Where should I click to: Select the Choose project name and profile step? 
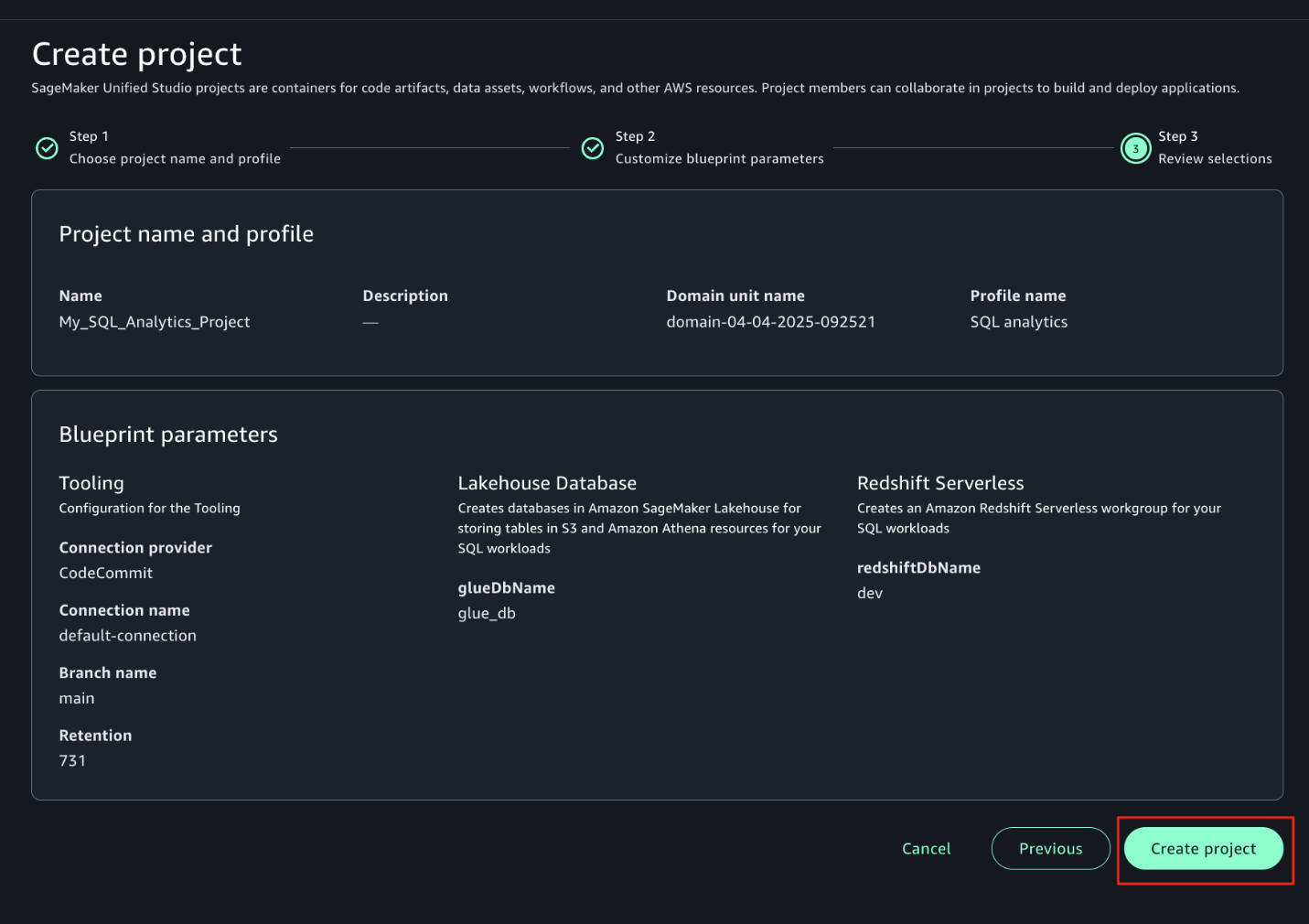pos(175,157)
